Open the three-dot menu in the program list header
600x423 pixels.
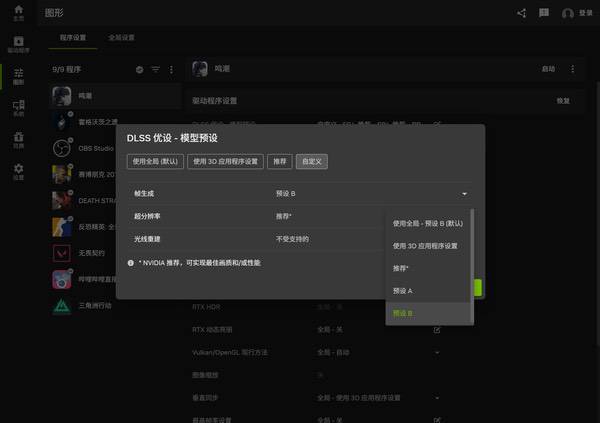(x=171, y=69)
